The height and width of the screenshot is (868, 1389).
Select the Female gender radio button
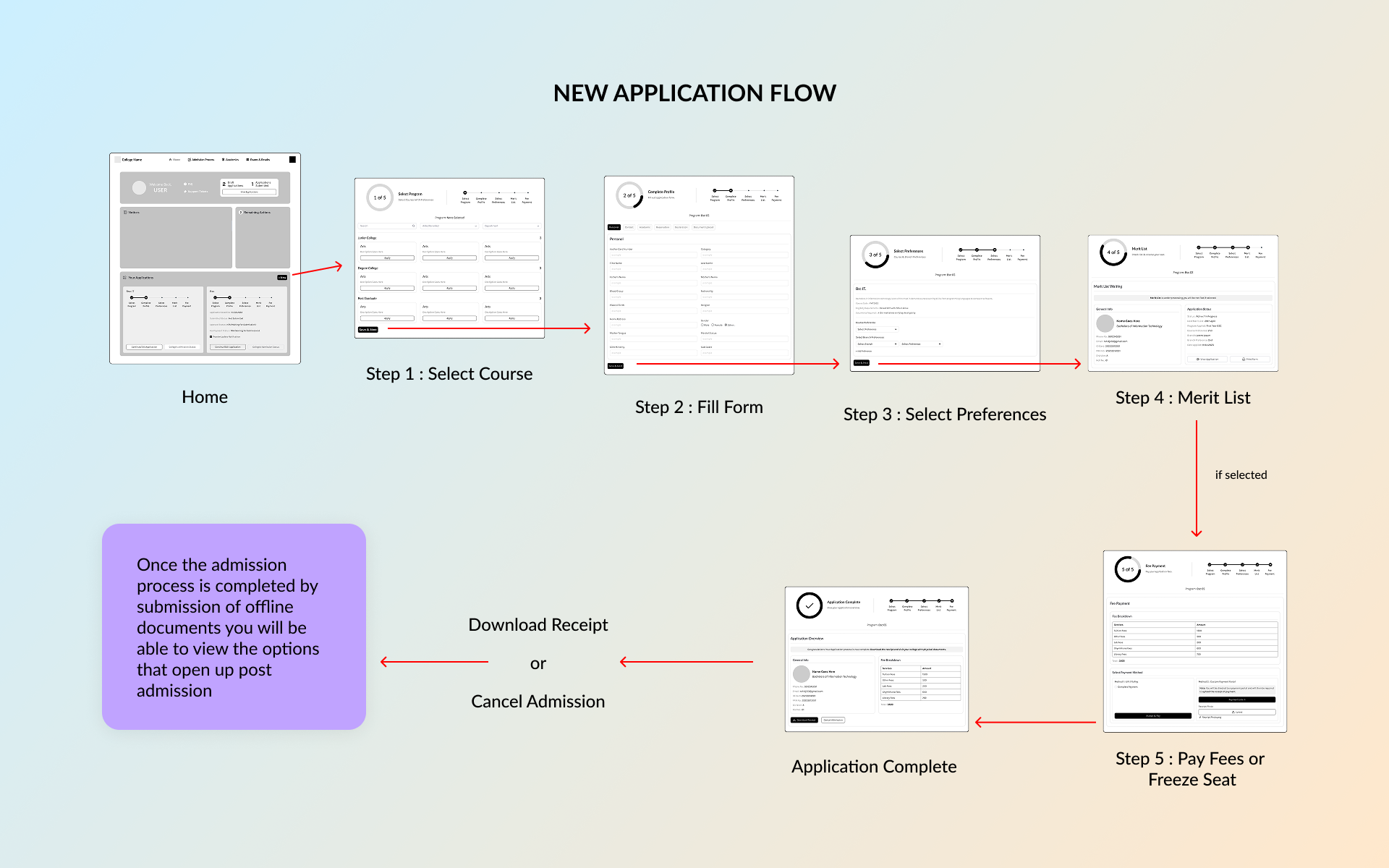[713, 325]
